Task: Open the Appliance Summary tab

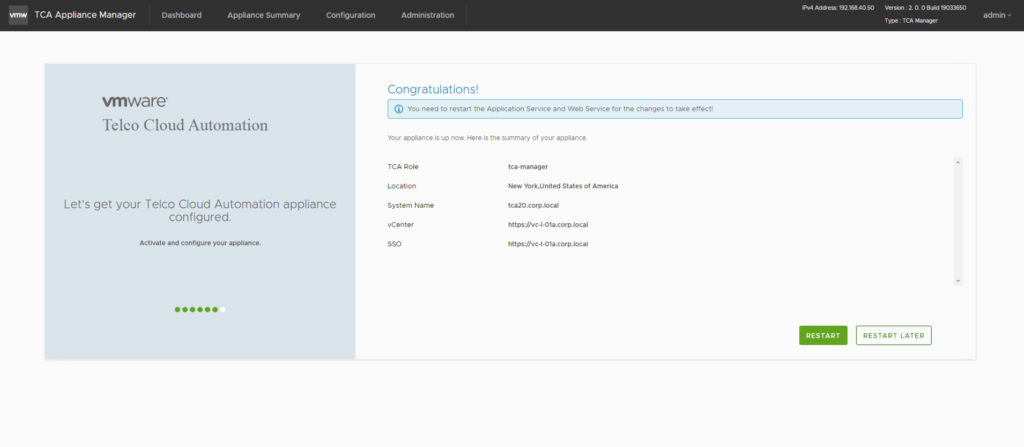Action: [264, 15]
